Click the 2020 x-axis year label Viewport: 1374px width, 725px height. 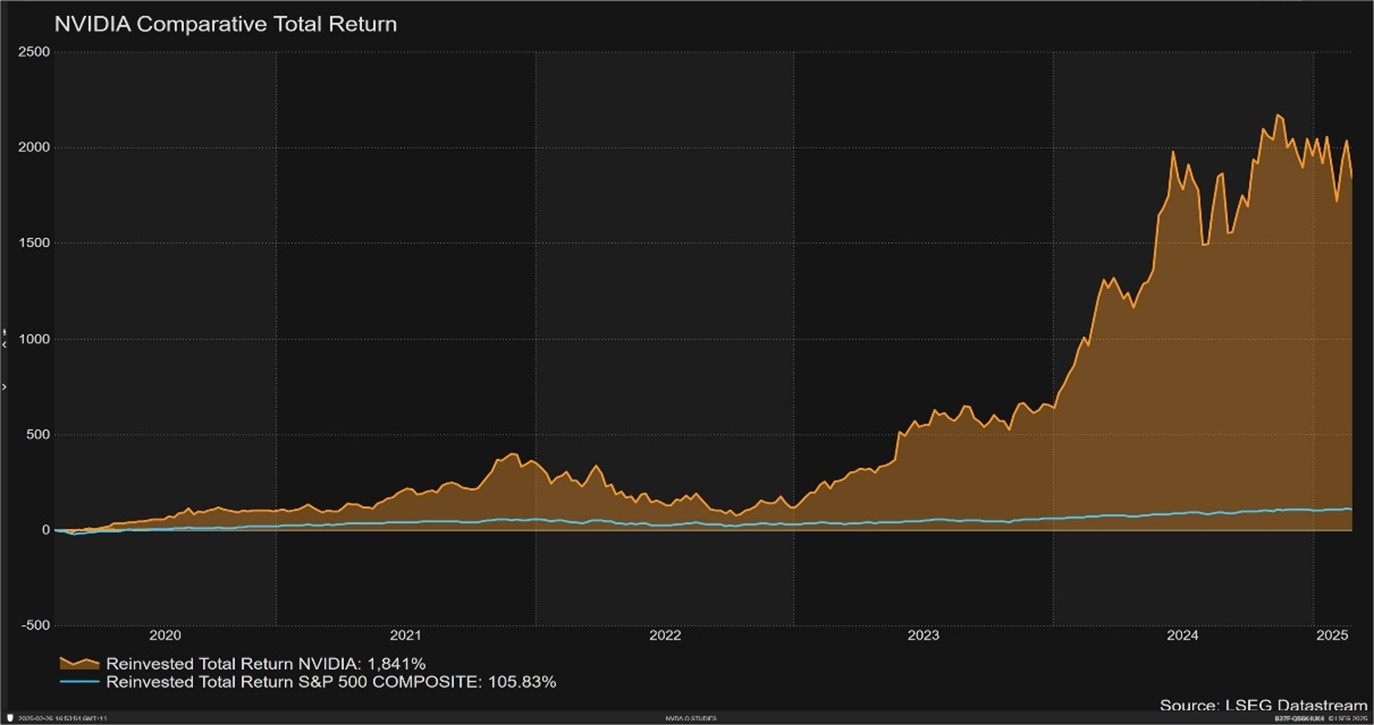[x=164, y=635]
